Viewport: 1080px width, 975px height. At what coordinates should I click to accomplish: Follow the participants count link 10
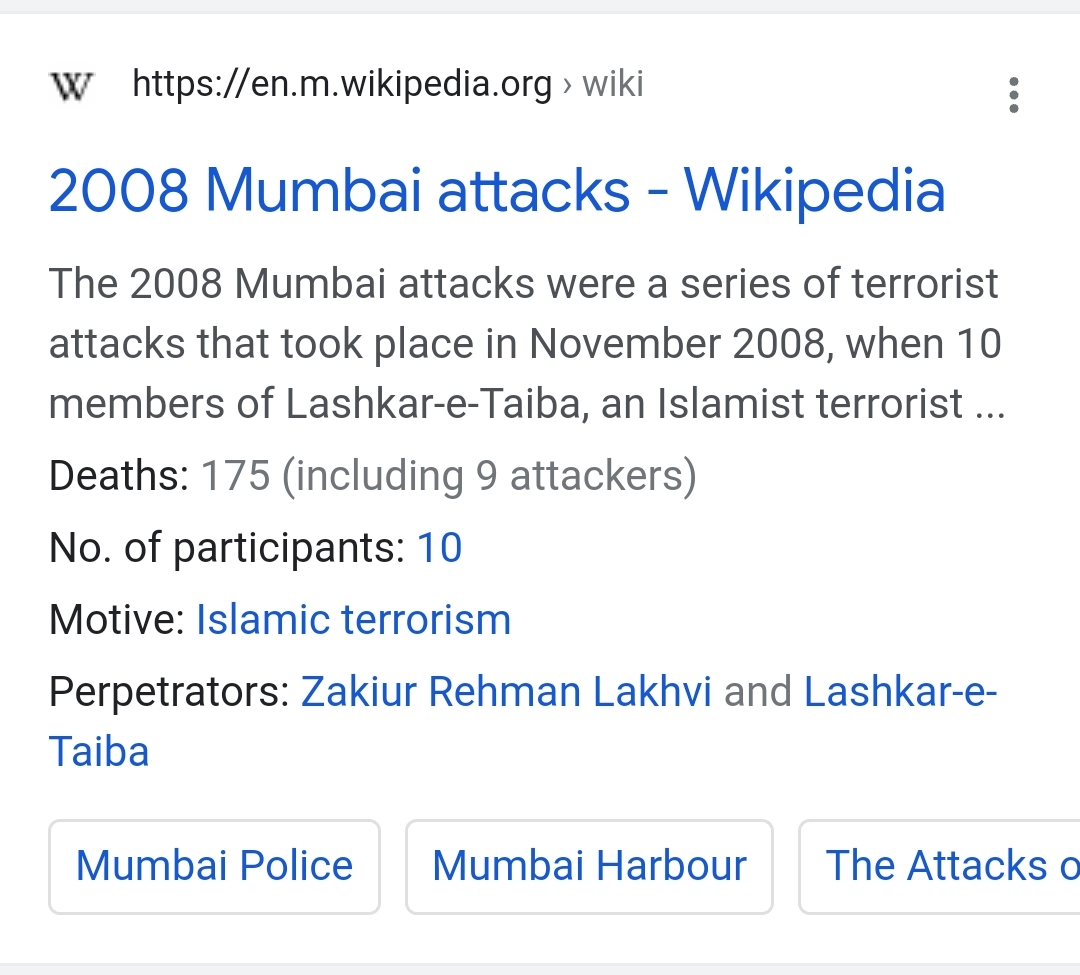click(x=439, y=548)
